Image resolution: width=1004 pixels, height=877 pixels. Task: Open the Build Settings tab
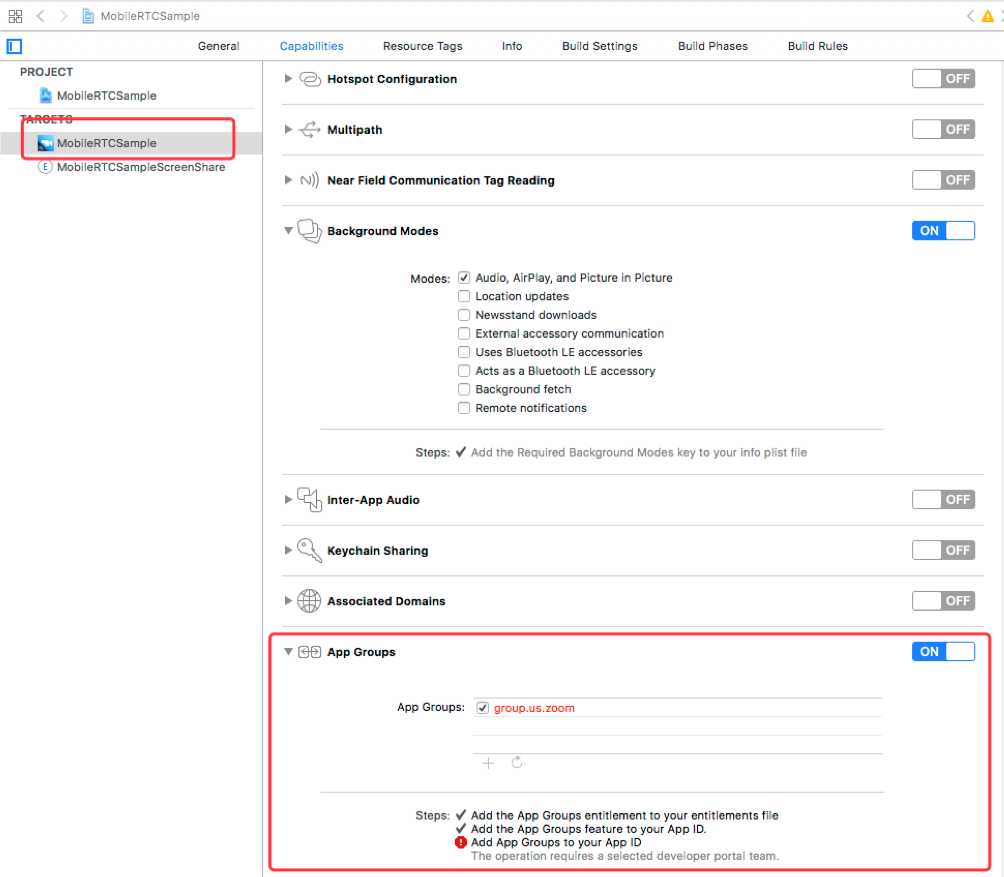coord(600,46)
